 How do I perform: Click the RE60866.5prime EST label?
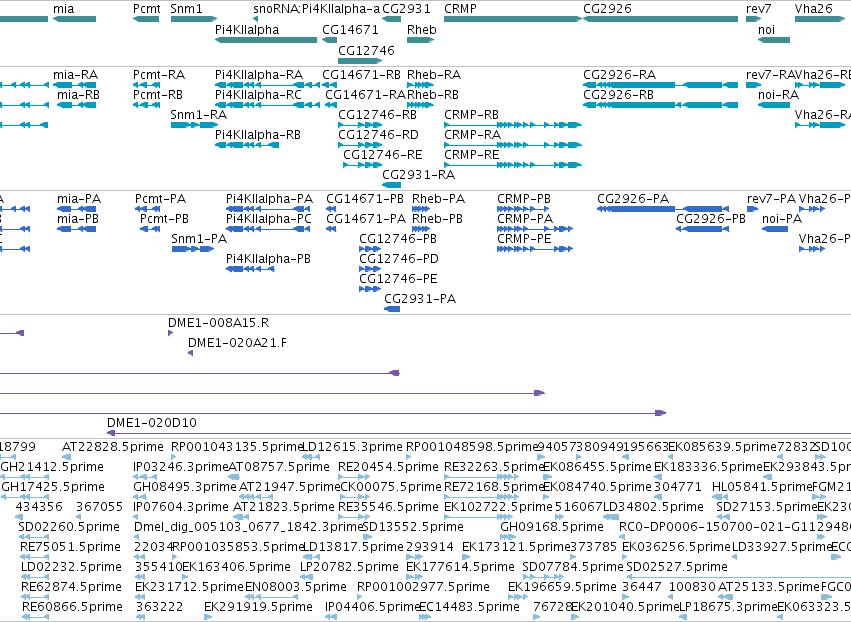[72, 607]
